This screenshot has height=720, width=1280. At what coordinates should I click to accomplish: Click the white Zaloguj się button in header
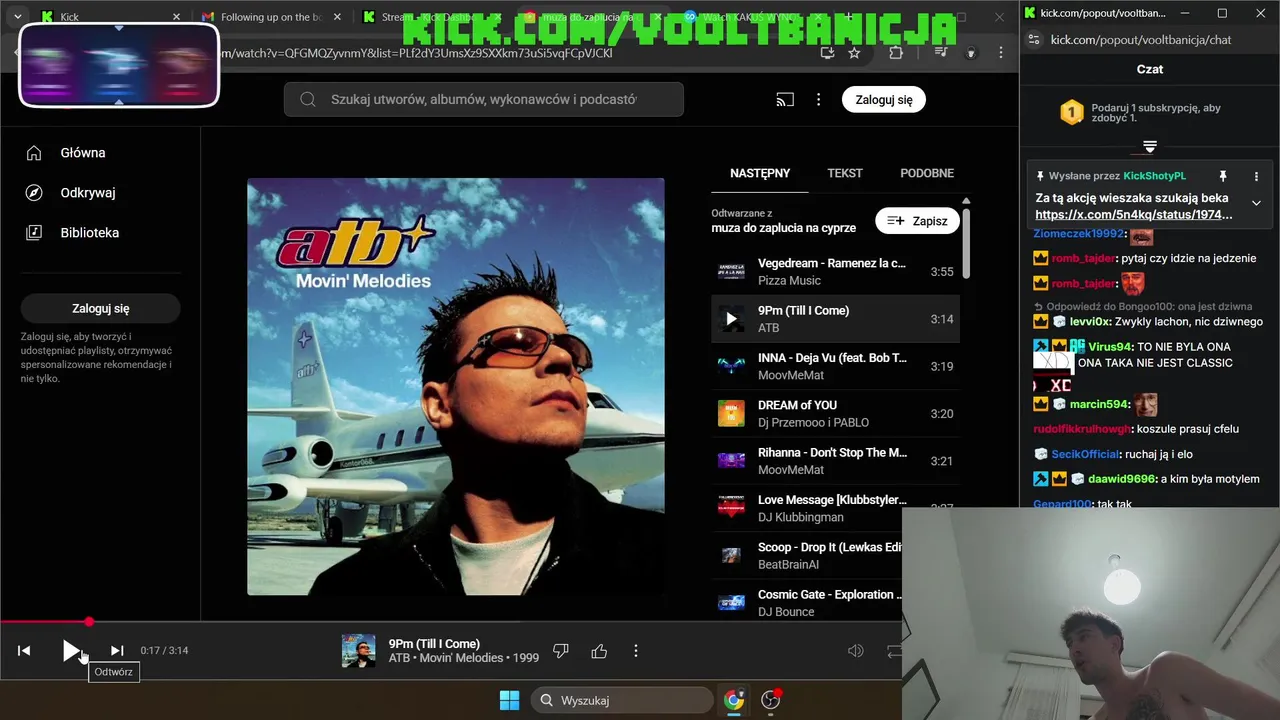pyautogui.click(x=884, y=100)
